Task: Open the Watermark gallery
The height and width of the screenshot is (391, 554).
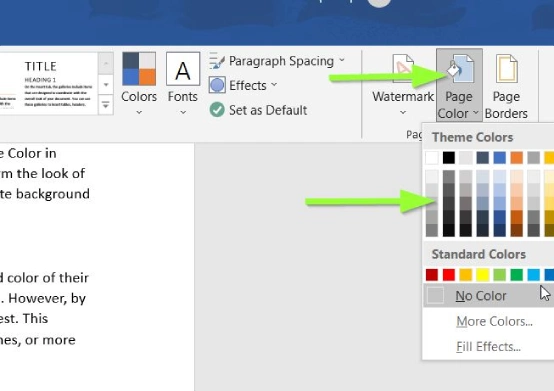Action: 403,84
